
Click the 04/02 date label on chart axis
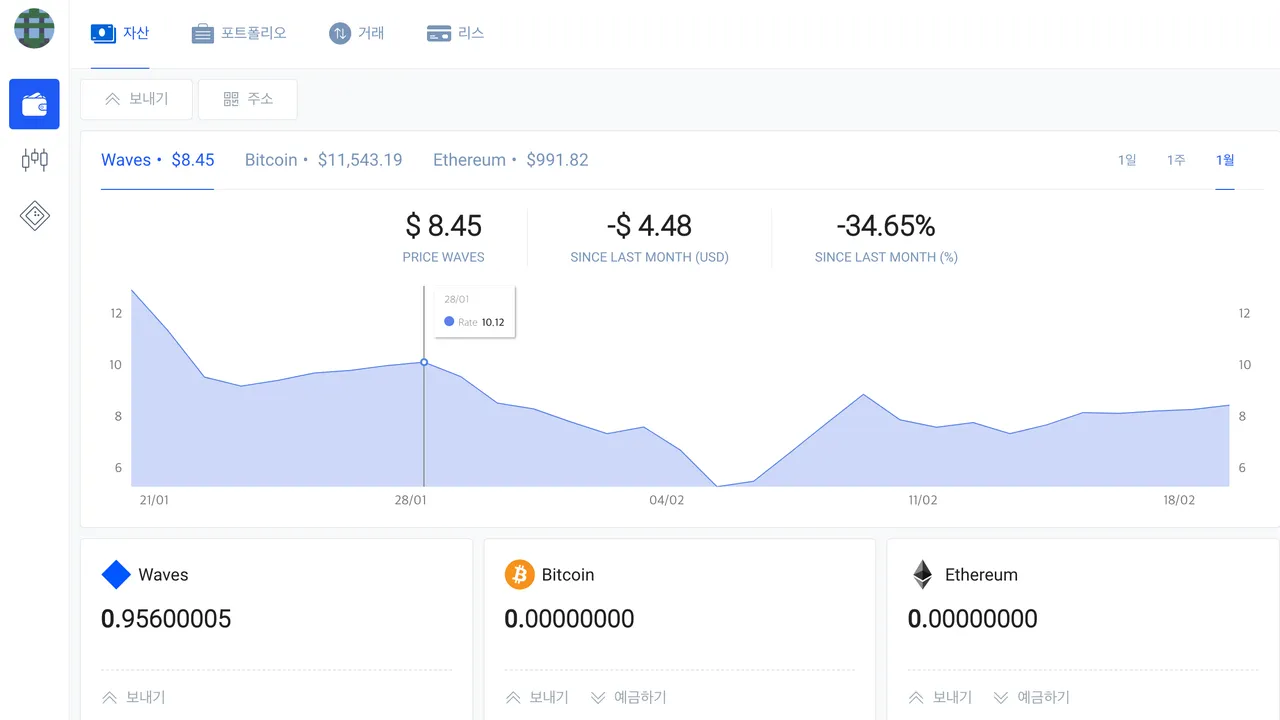click(x=666, y=500)
